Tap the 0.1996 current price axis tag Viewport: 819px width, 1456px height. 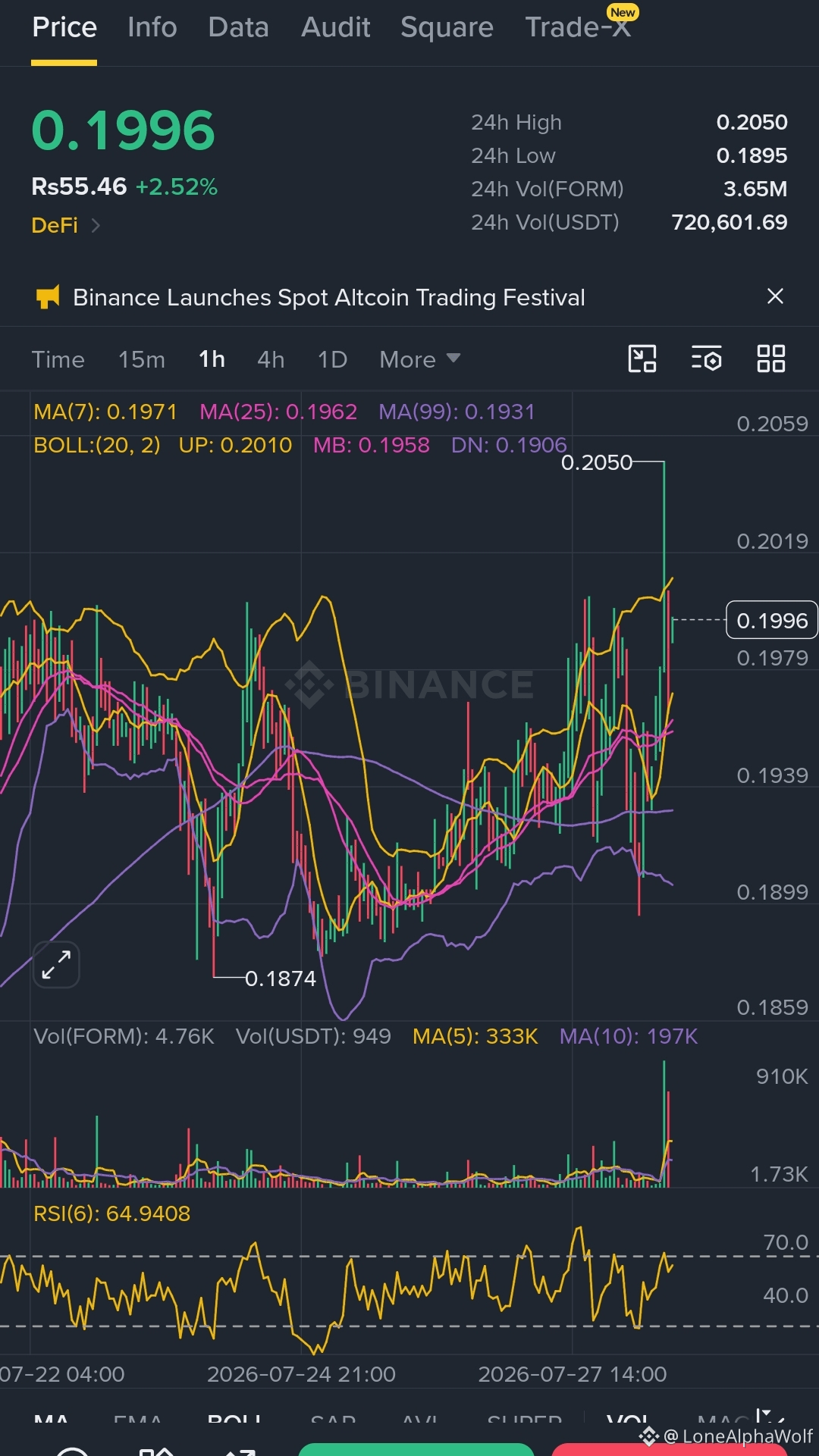[772, 621]
